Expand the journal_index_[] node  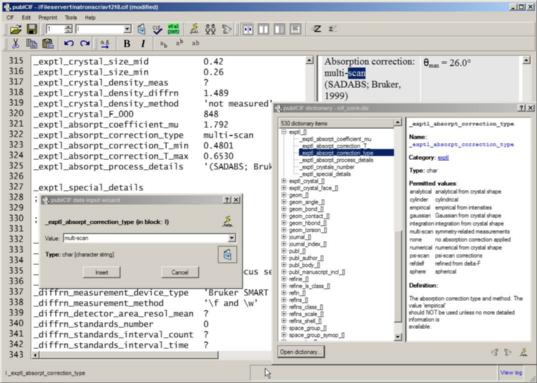[x=284, y=244]
